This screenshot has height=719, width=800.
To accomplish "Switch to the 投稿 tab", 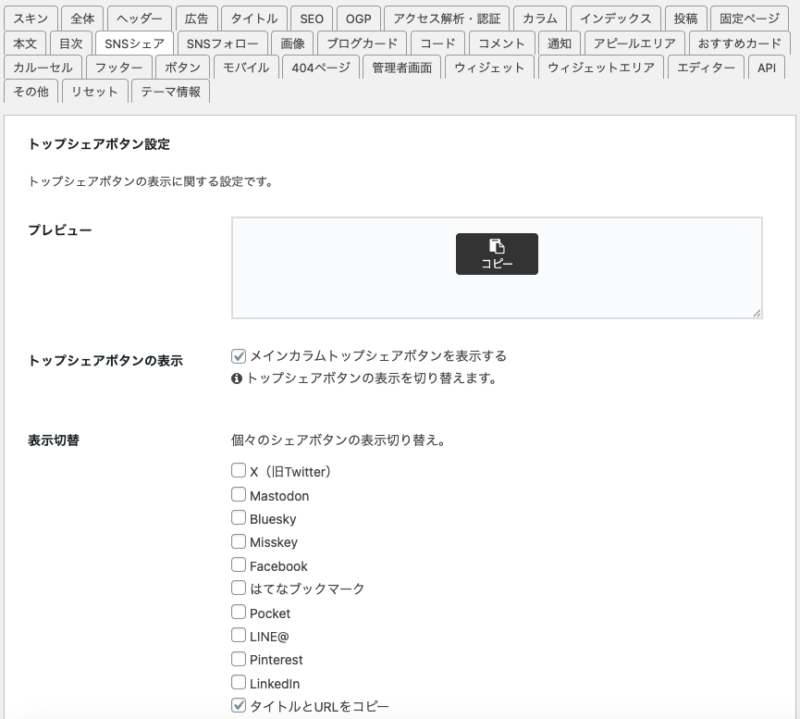I will (685, 19).
